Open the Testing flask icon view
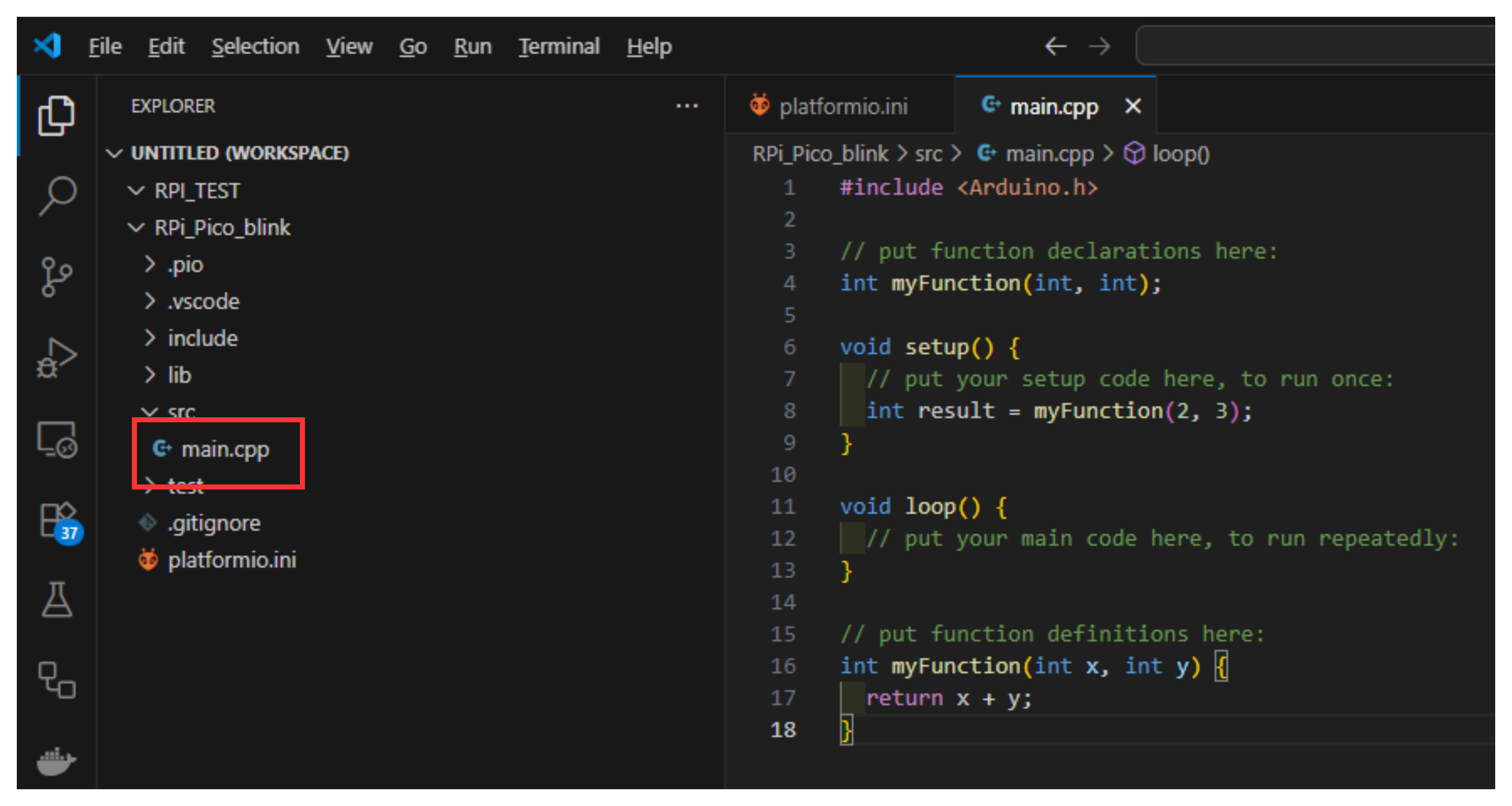Image resolution: width=1512 pixels, height=806 pixels. pos(57,599)
